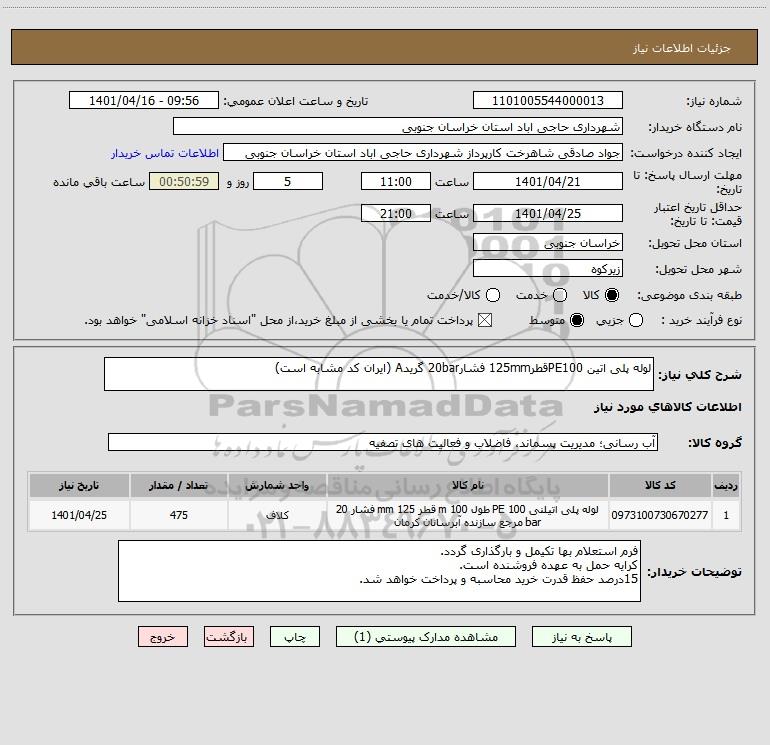Click the delivery city field زیرکوه
The image size is (770, 745).
(548, 269)
